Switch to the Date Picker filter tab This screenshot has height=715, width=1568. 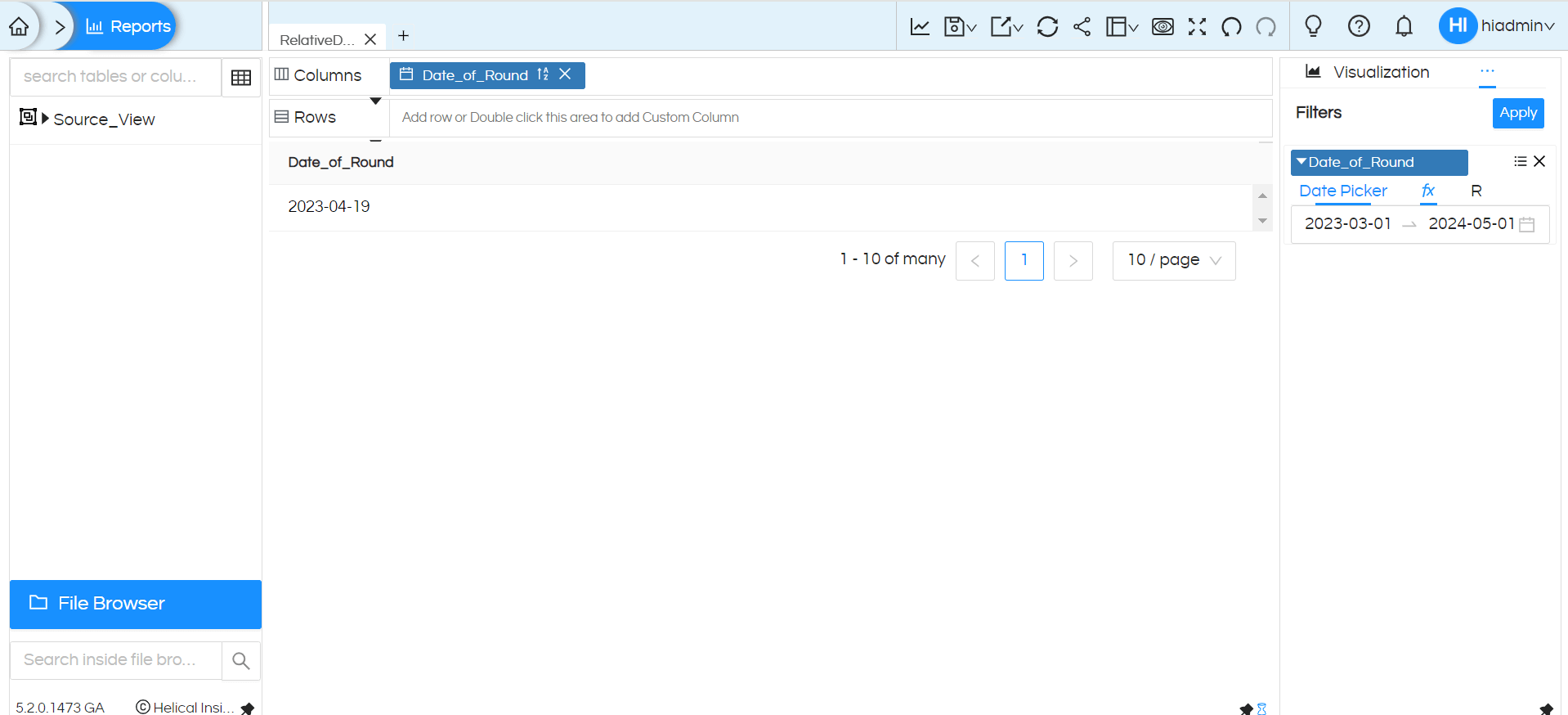(1343, 191)
